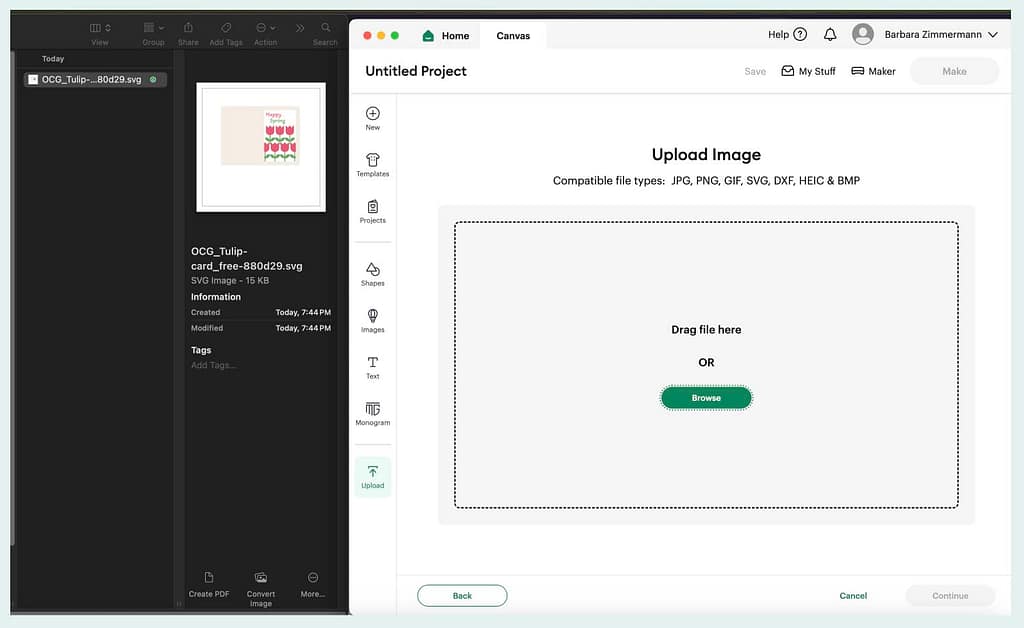
Task: Switch to the Canvas tab
Action: pyautogui.click(x=512, y=34)
